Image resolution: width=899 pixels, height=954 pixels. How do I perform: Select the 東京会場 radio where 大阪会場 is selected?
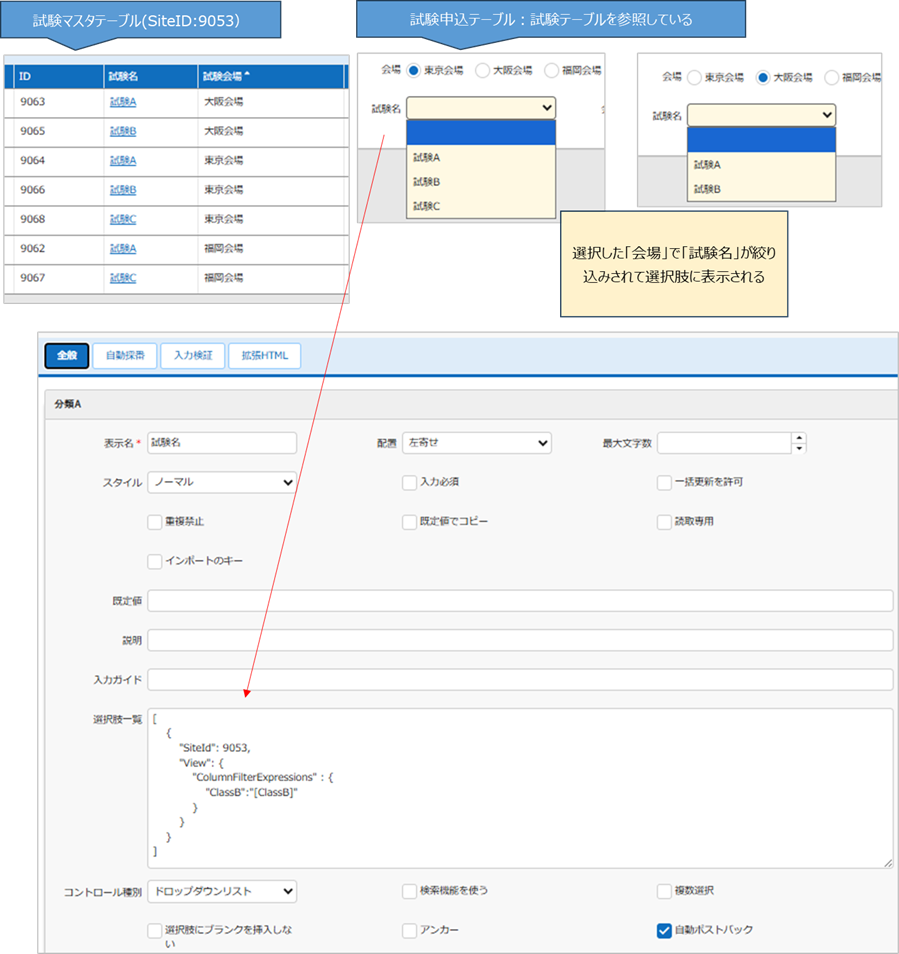tap(693, 77)
